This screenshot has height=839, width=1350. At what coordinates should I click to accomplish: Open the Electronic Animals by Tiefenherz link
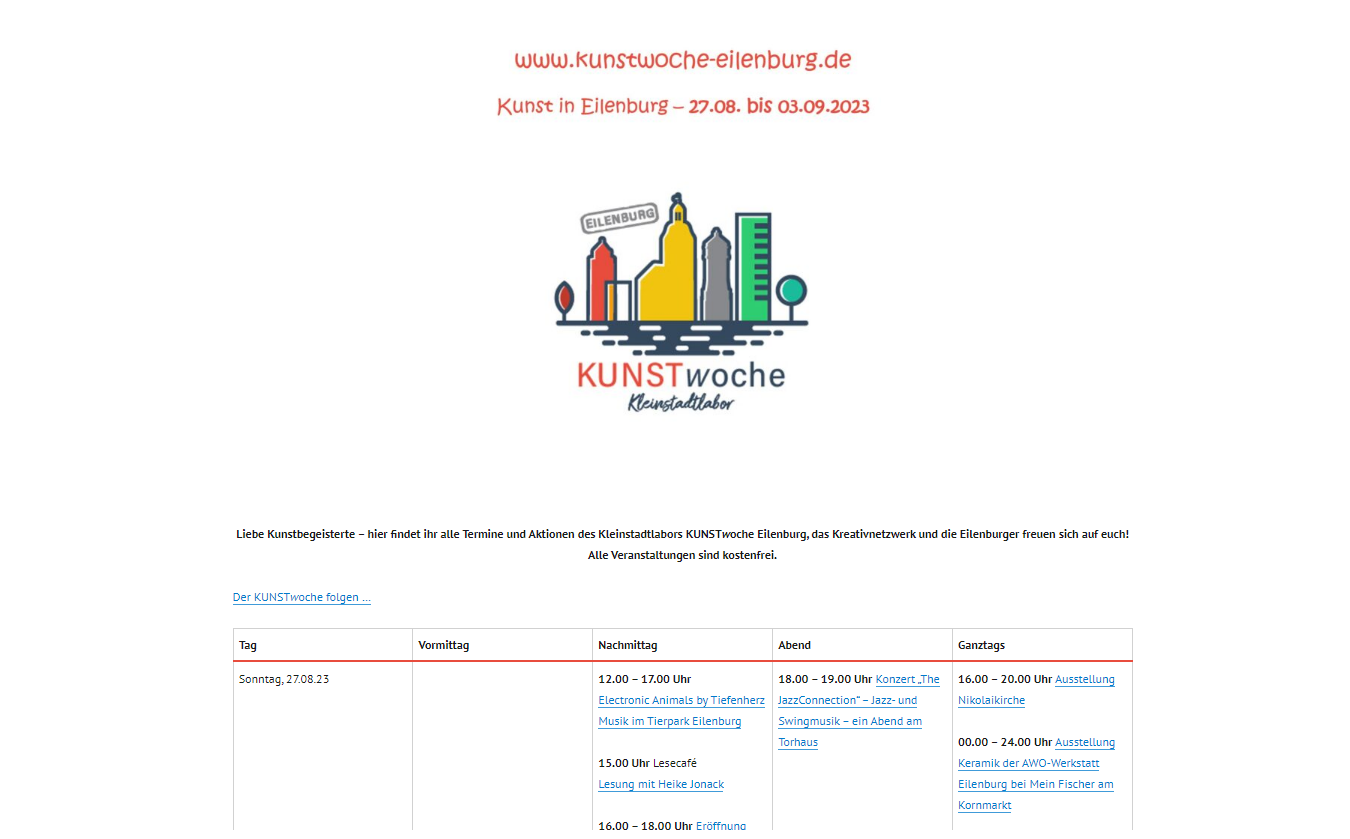pyautogui.click(x=681, y=711)
